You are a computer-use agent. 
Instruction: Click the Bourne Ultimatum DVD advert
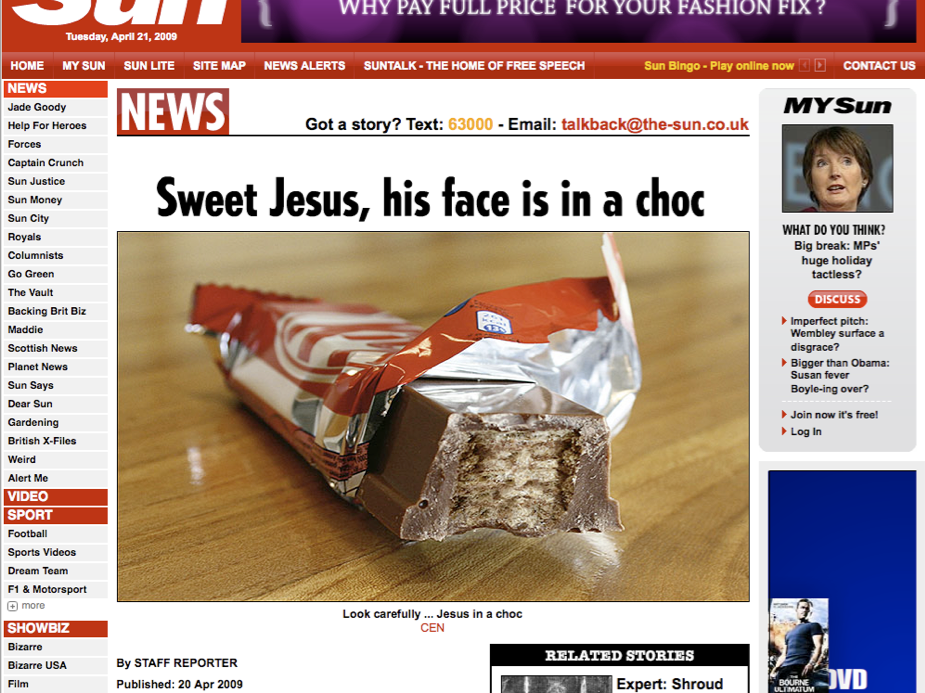point(842,582)
